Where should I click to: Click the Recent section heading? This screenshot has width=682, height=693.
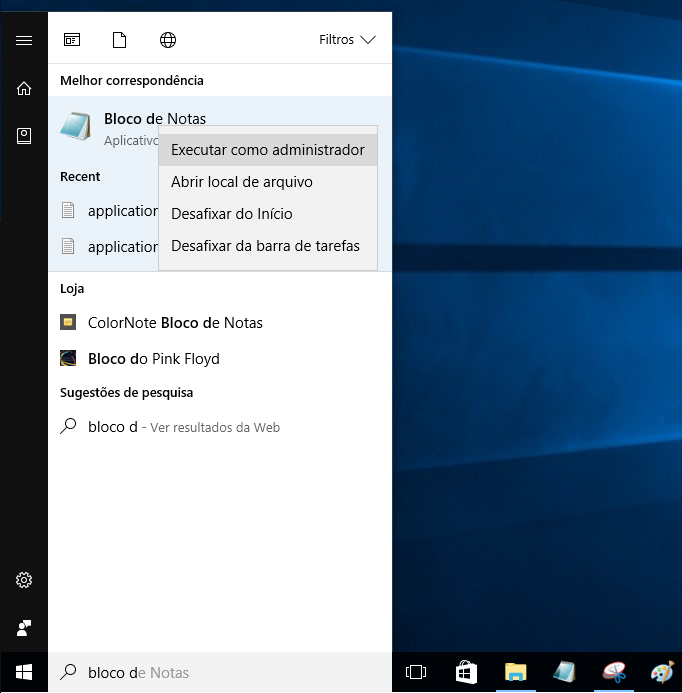pyautogui.click(x=80, y=176)
